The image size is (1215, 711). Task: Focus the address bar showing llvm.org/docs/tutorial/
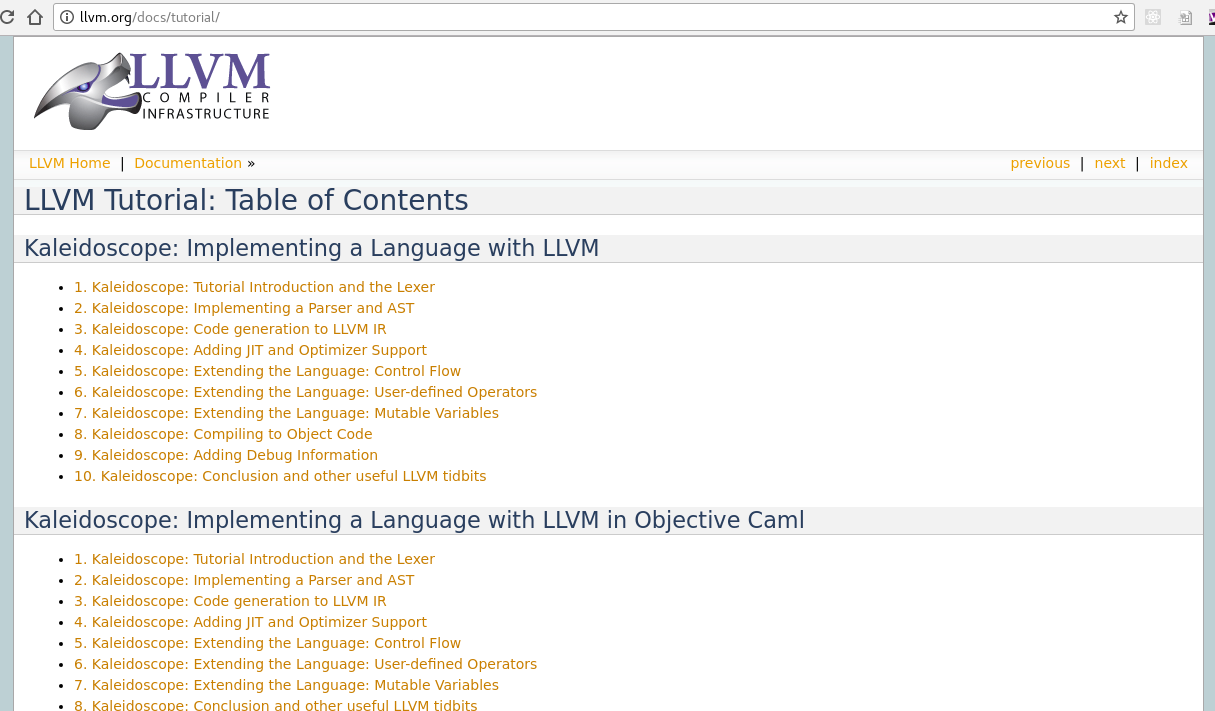594,17
